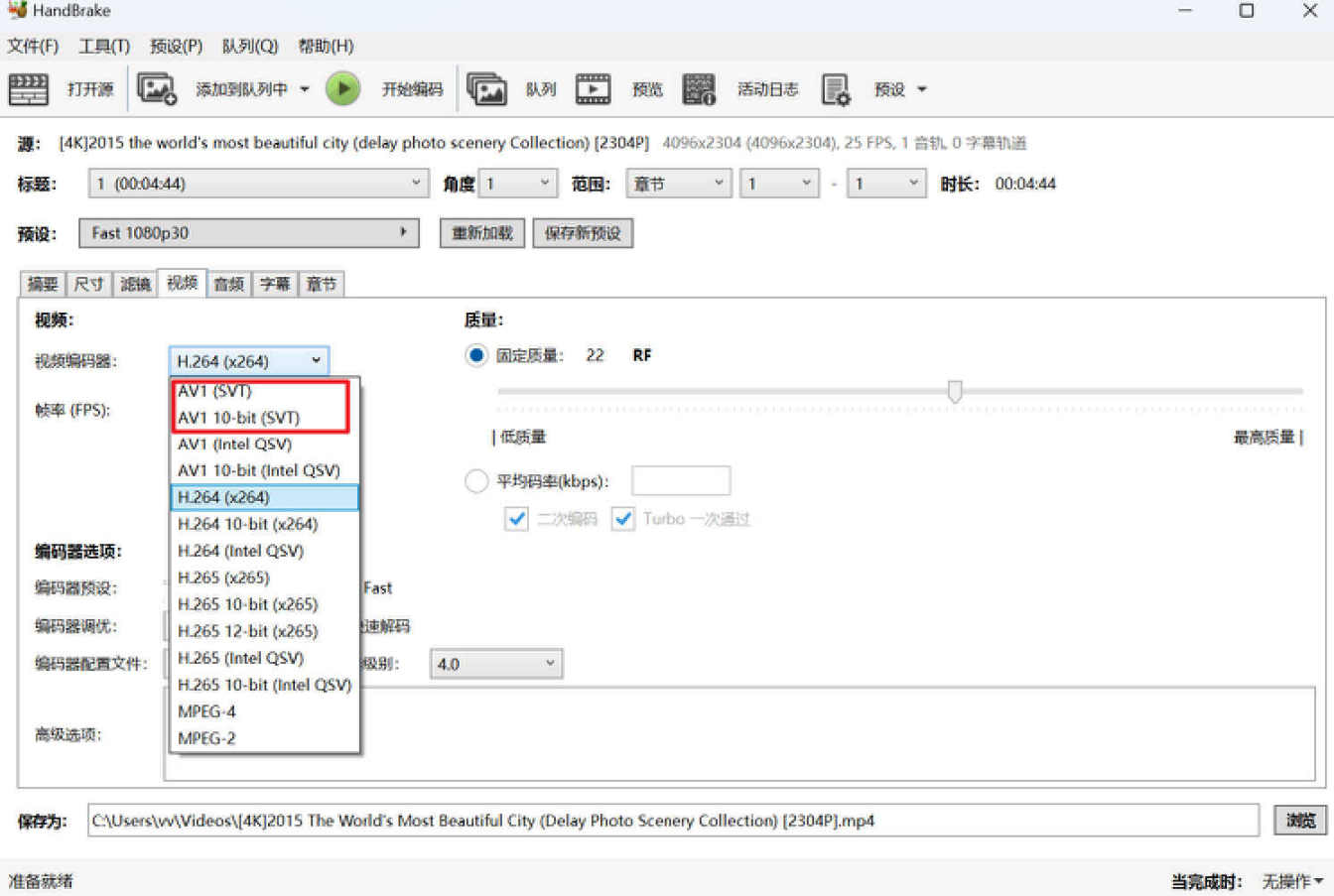The width and height of the screenshot is (1334, 896).
Task: Collapse the video encoder H.264 (x264) combo box
Action: click(x=248, y=361)
